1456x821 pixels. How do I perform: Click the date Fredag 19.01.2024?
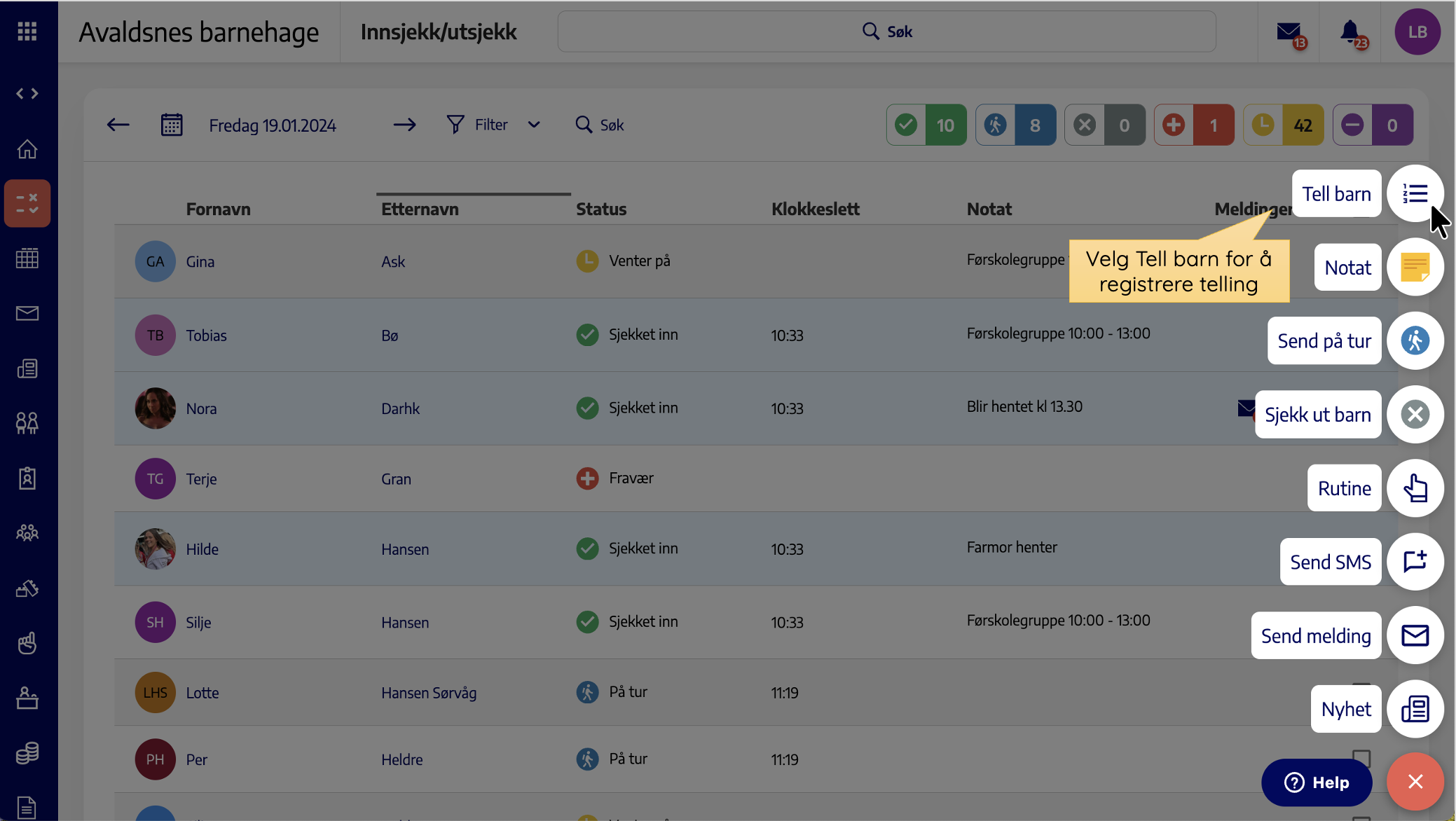[273, 125]
